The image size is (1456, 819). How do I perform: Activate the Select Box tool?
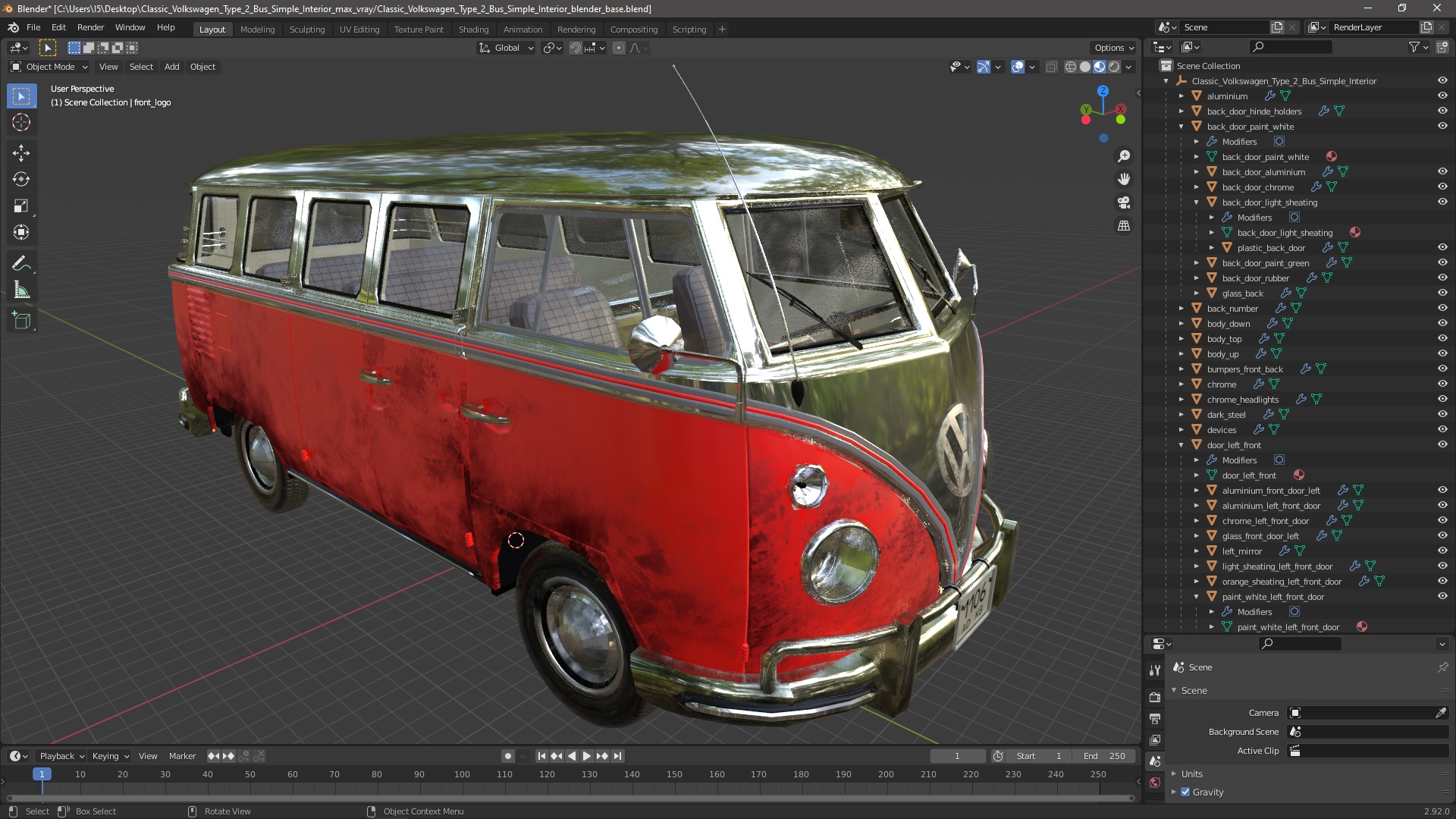click(21, 96)
